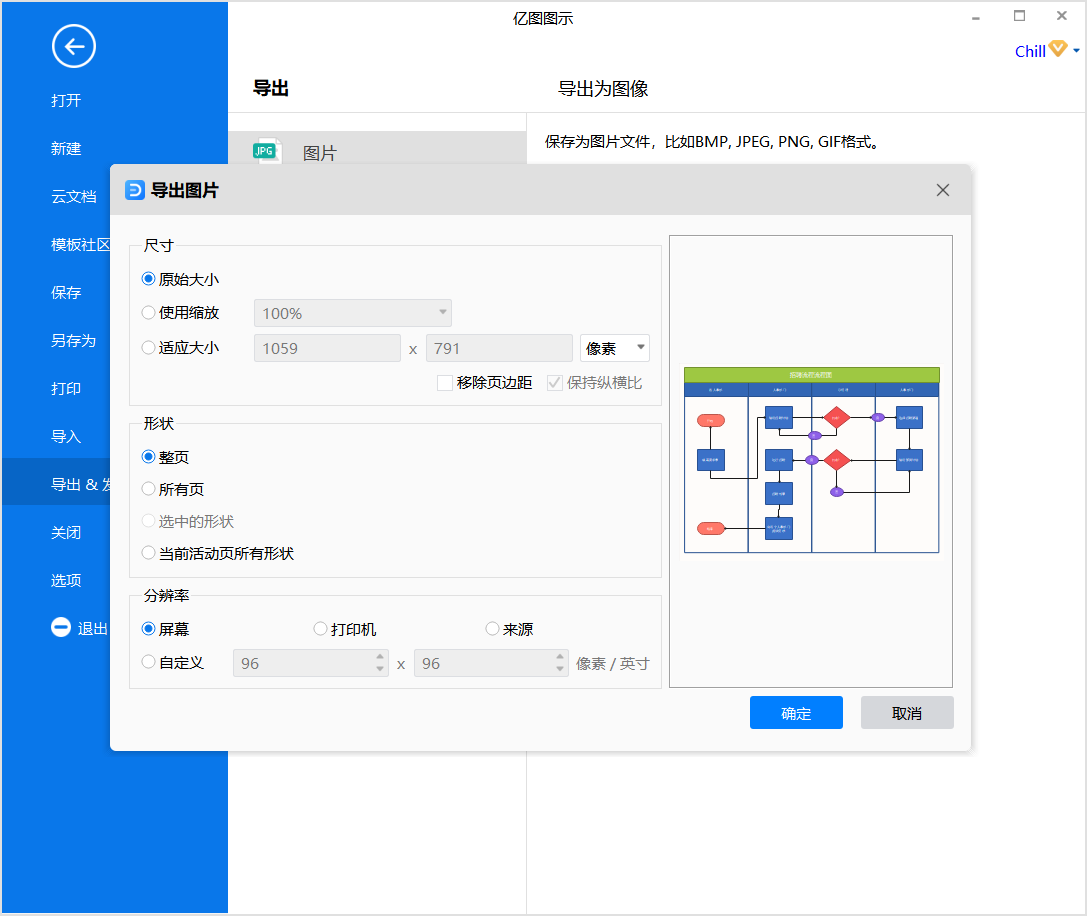Click the red exit icon by 退出
The width and height of the screenshot is (1087, 916).
61,627
